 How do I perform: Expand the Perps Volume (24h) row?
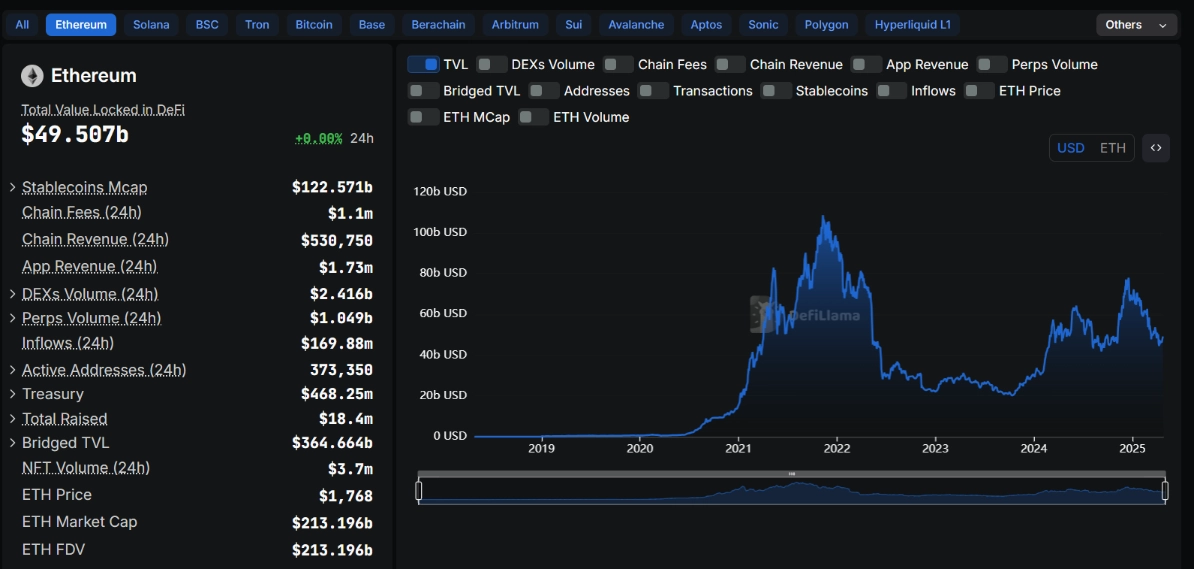12,318
